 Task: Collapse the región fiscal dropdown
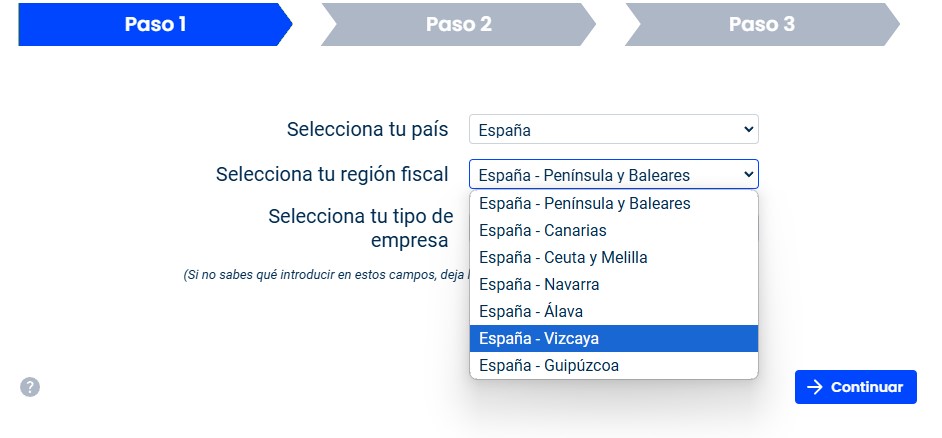(x=749, y=175)
